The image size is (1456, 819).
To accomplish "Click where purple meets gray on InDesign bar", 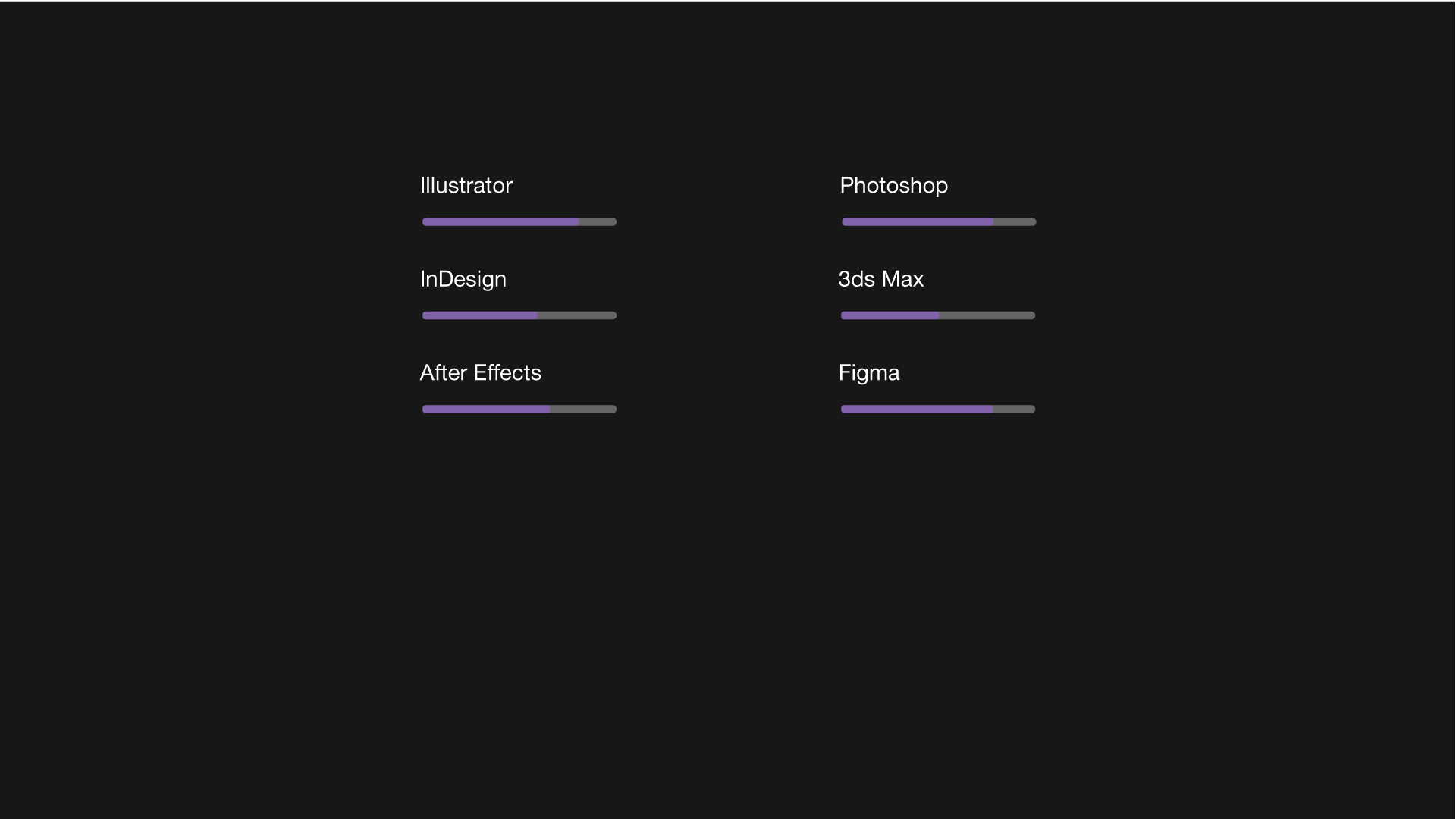I will pos(537,315).
